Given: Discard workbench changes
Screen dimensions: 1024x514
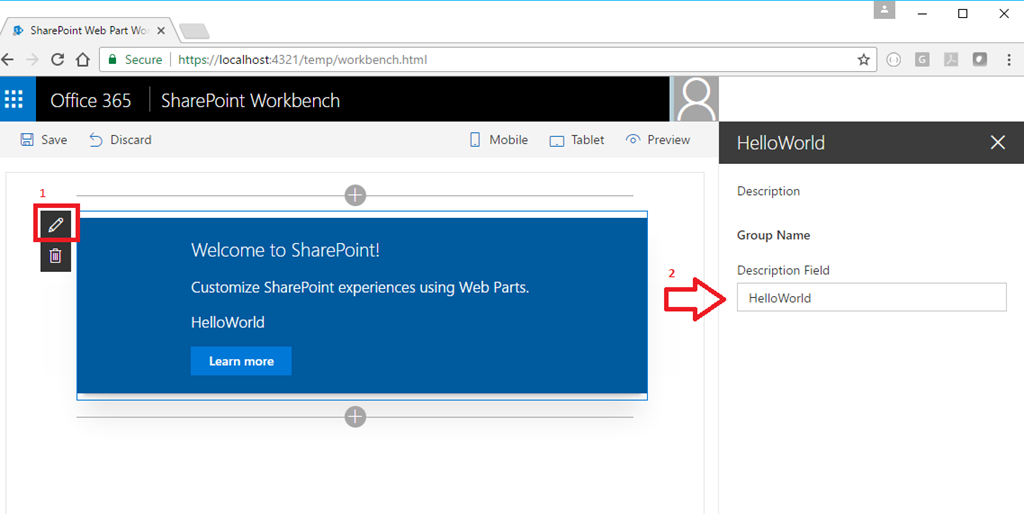Looking at the screenshot, I should tap(120, 140).
